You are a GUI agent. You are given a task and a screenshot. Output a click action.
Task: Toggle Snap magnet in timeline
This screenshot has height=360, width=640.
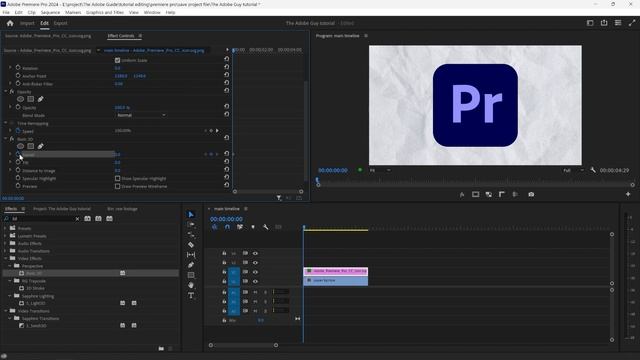(227, 227)
